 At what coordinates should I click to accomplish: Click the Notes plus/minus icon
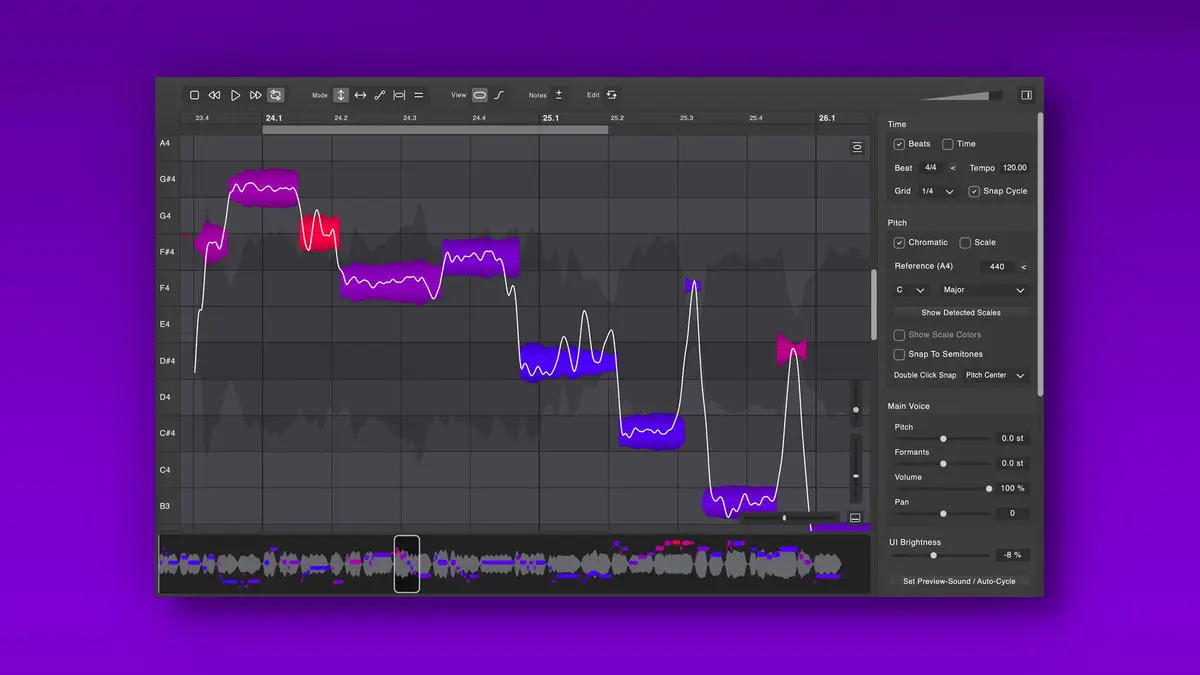(x=559, y=95)
